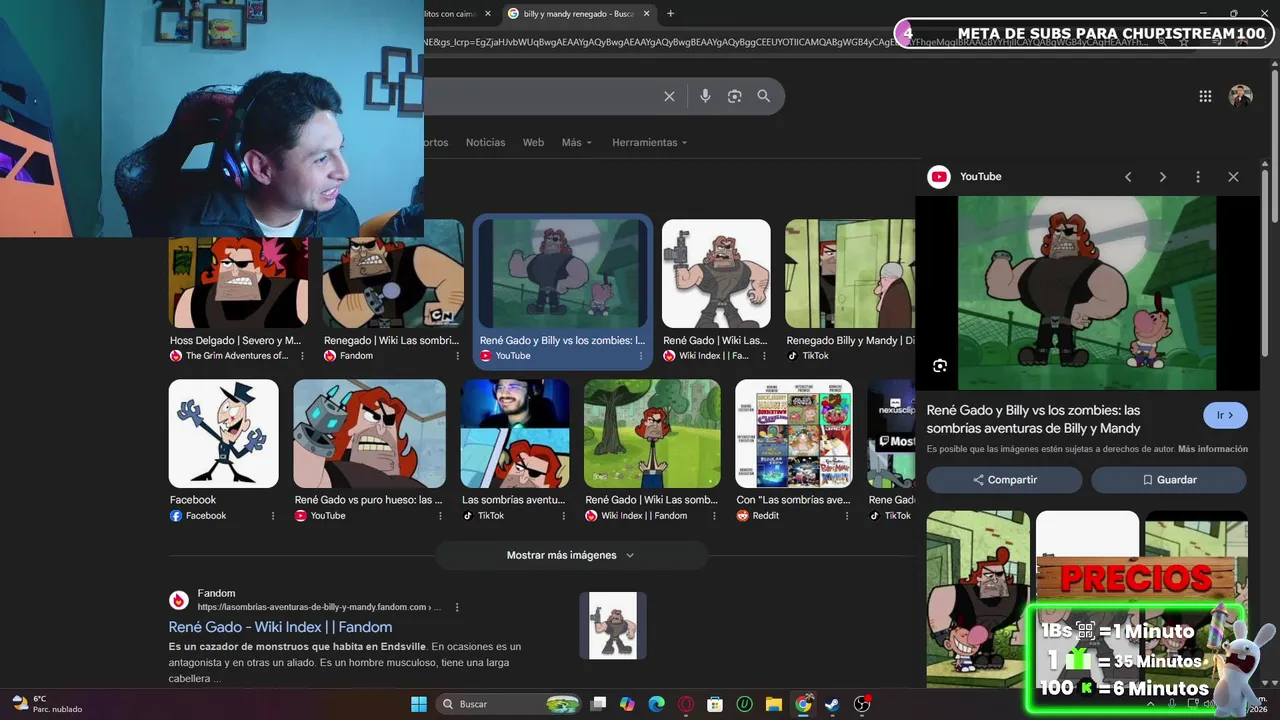The image size is (1280, 720).
Task: Go to previous image in preview panel
Action: pyautogui.click(x=1128, y=177)
